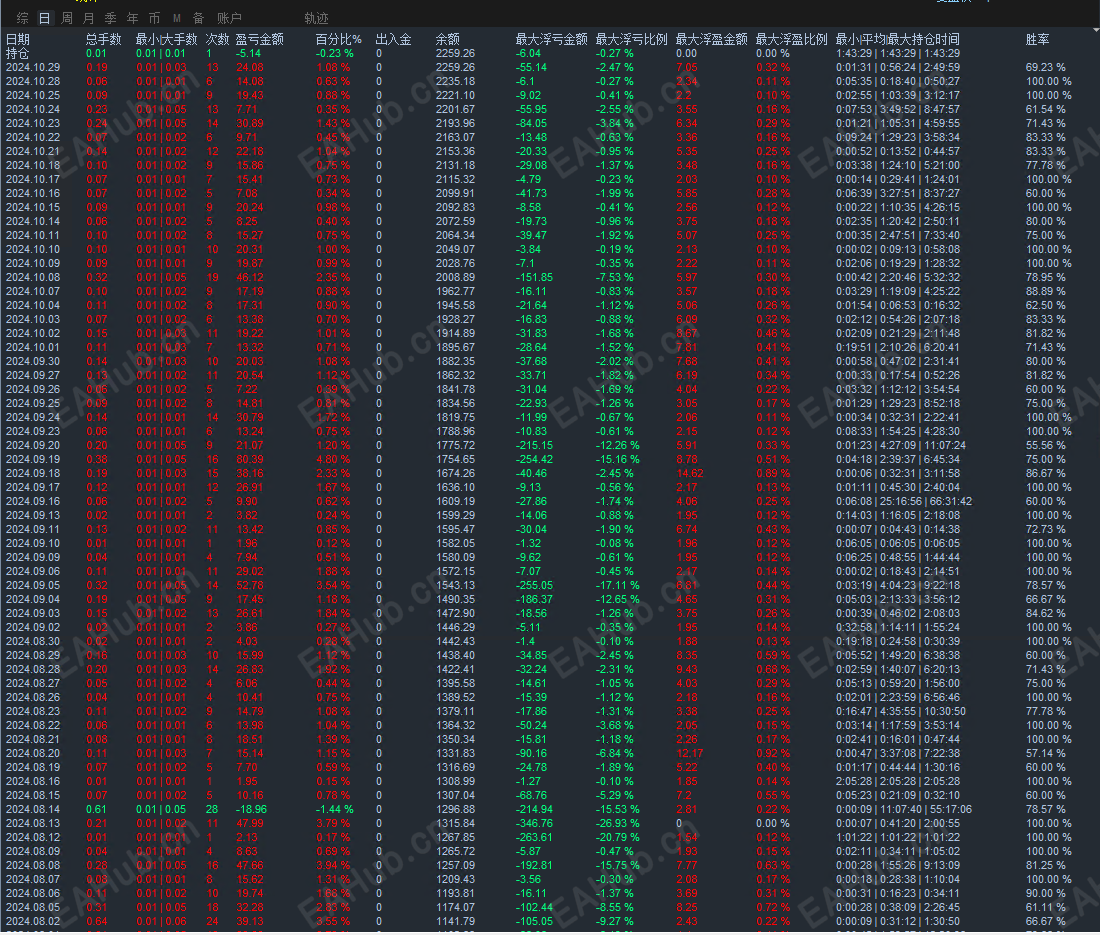Switch to the 季 quarterly tab

click(x=110, y=18)
